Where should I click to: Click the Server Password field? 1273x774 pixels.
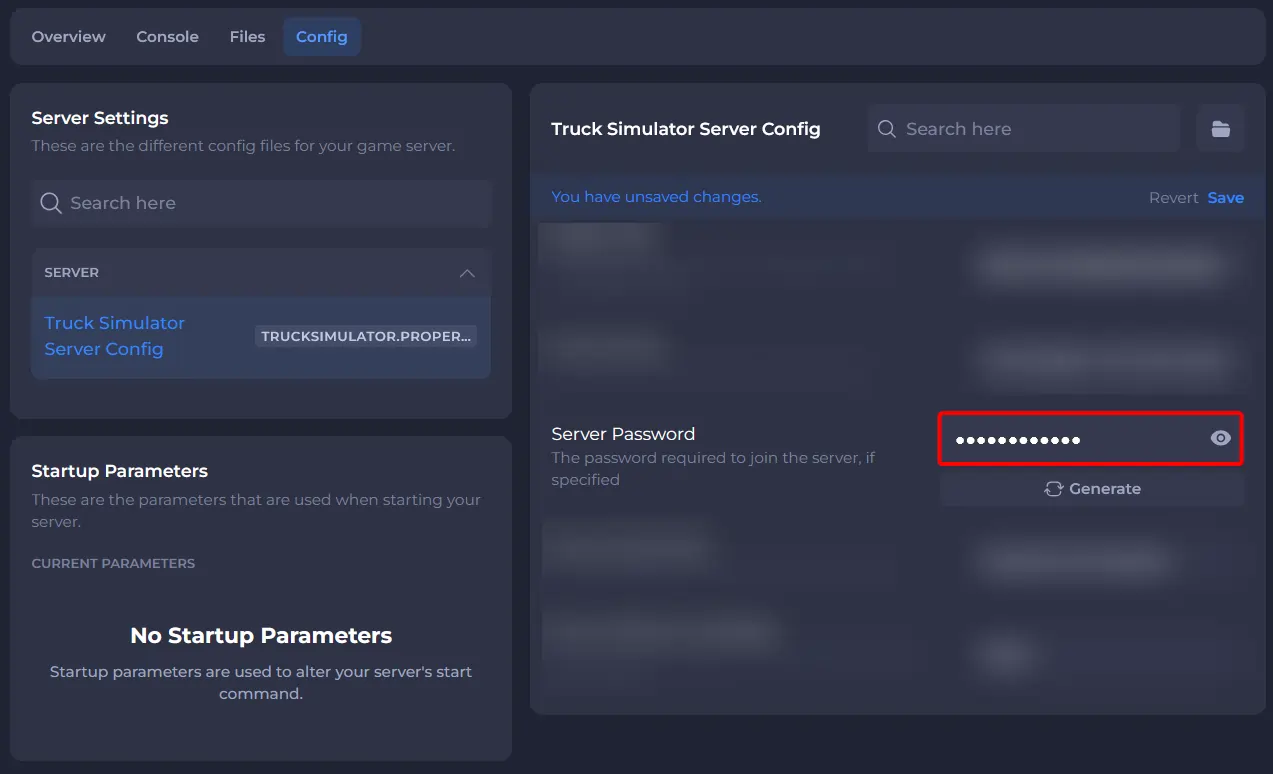[x=1091, y=438]
